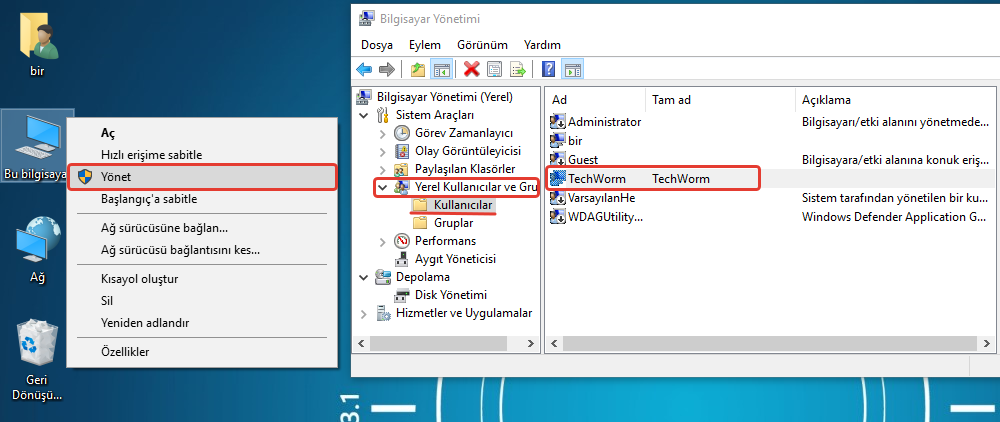The width and height of the screenshot is (1000, 422).
Task: Open Properties from the toolbar icon
Action: (494, 69)
